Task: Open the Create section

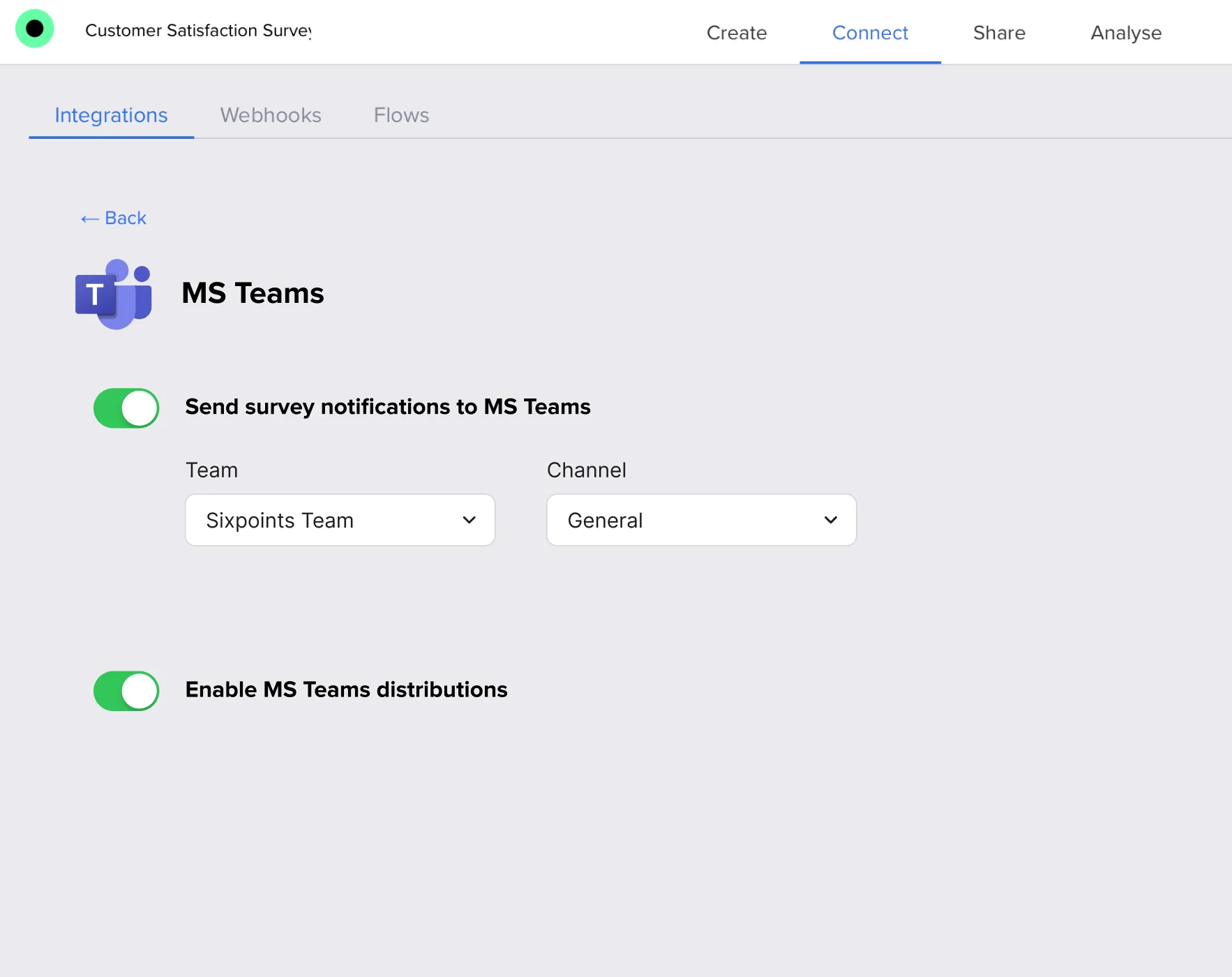Action: [x=737, y=33]
